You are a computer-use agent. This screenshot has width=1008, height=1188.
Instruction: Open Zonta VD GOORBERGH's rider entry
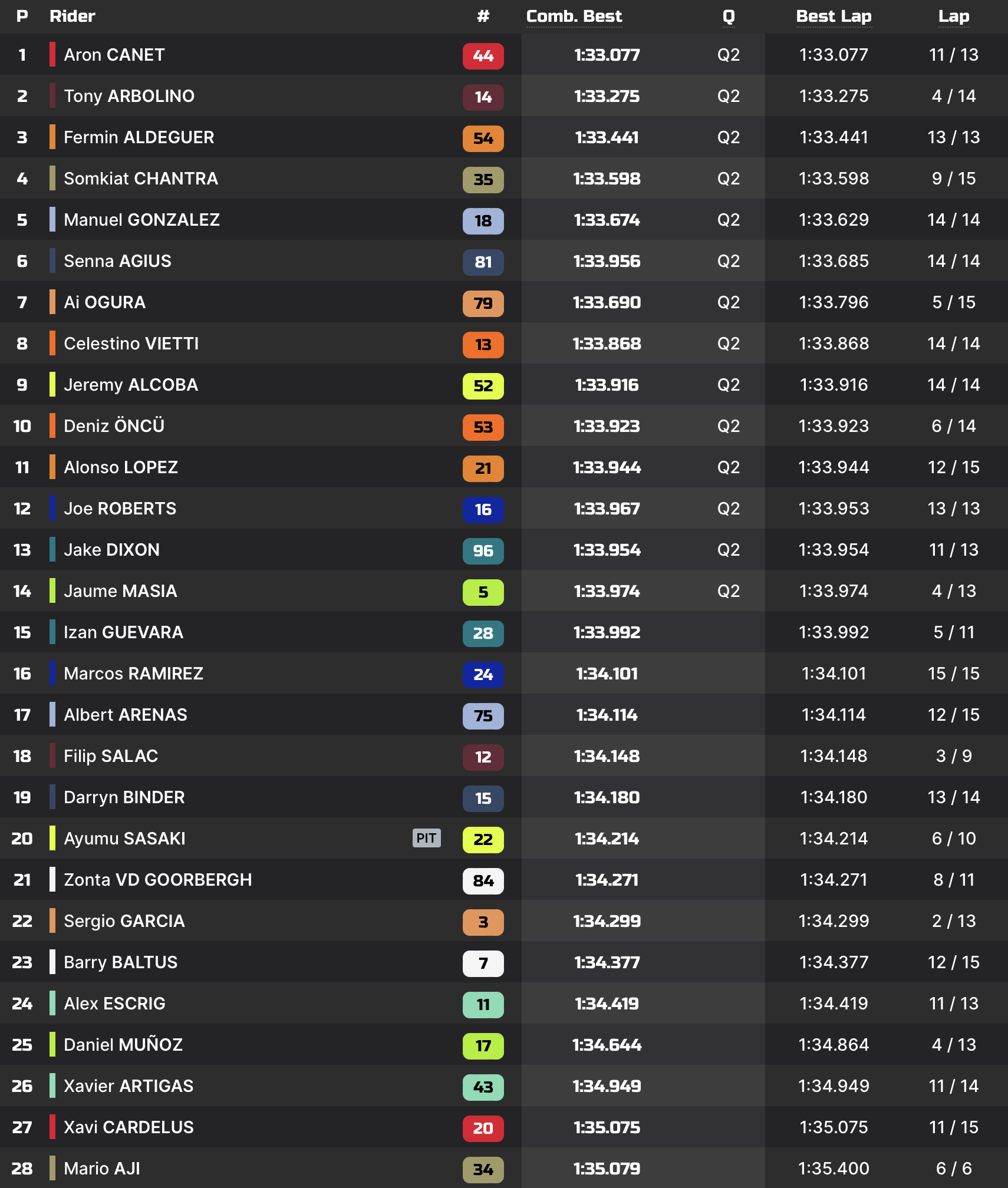[x=157, y=880]
